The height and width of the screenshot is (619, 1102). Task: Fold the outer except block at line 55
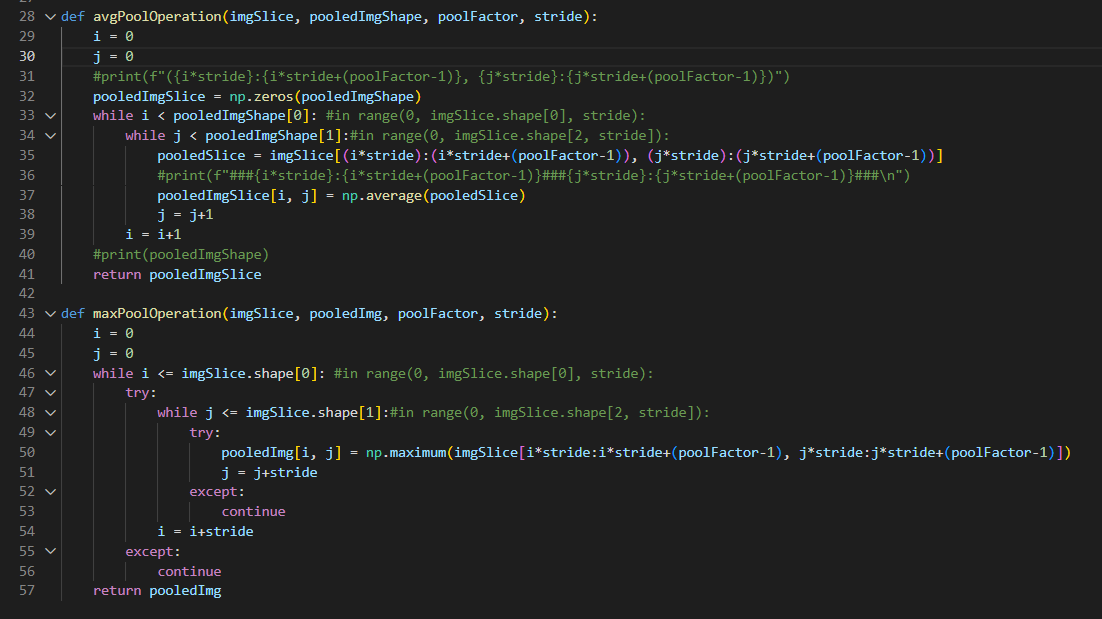tap(51, 551)
